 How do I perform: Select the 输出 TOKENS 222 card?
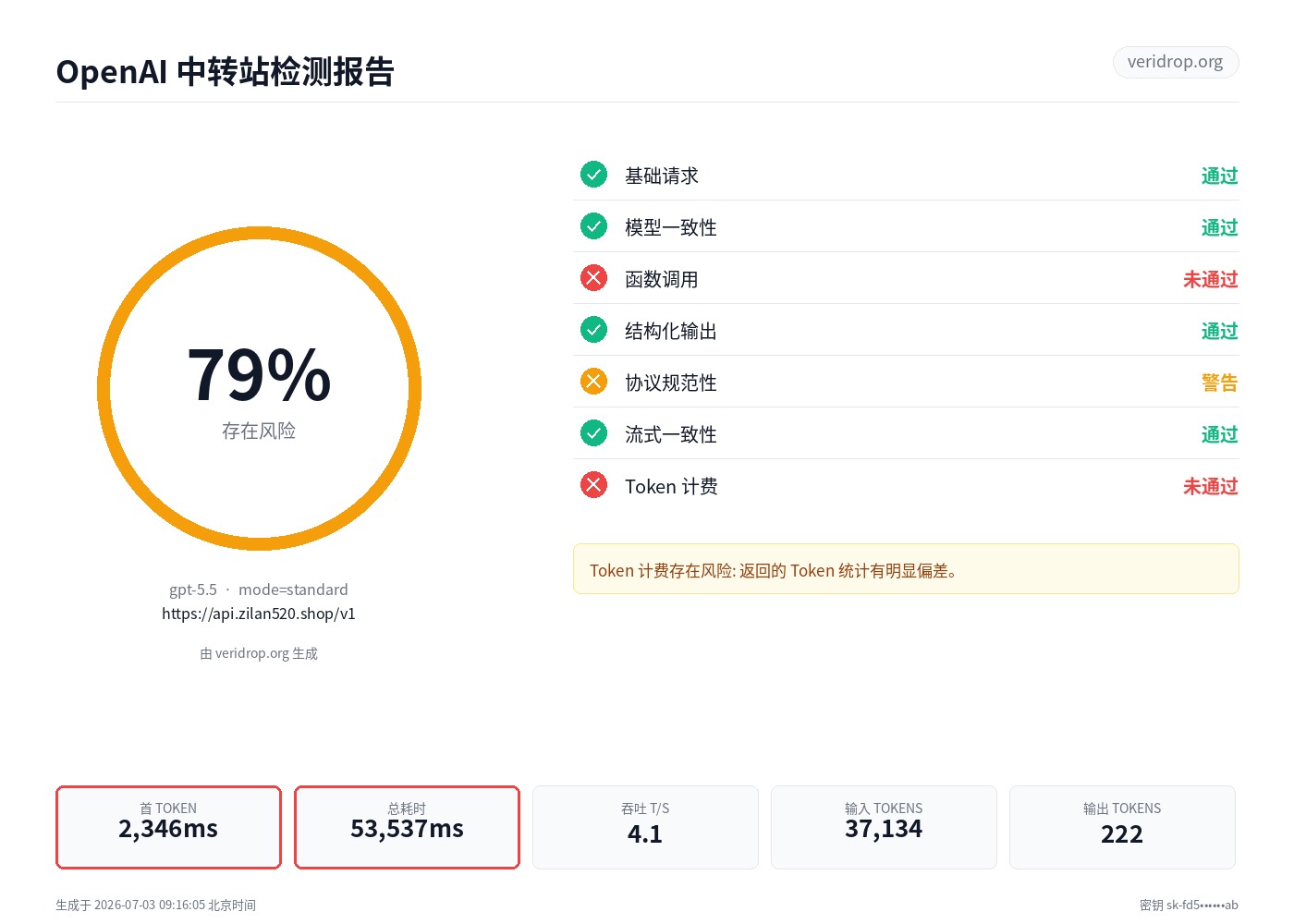tap(1122, 827)
